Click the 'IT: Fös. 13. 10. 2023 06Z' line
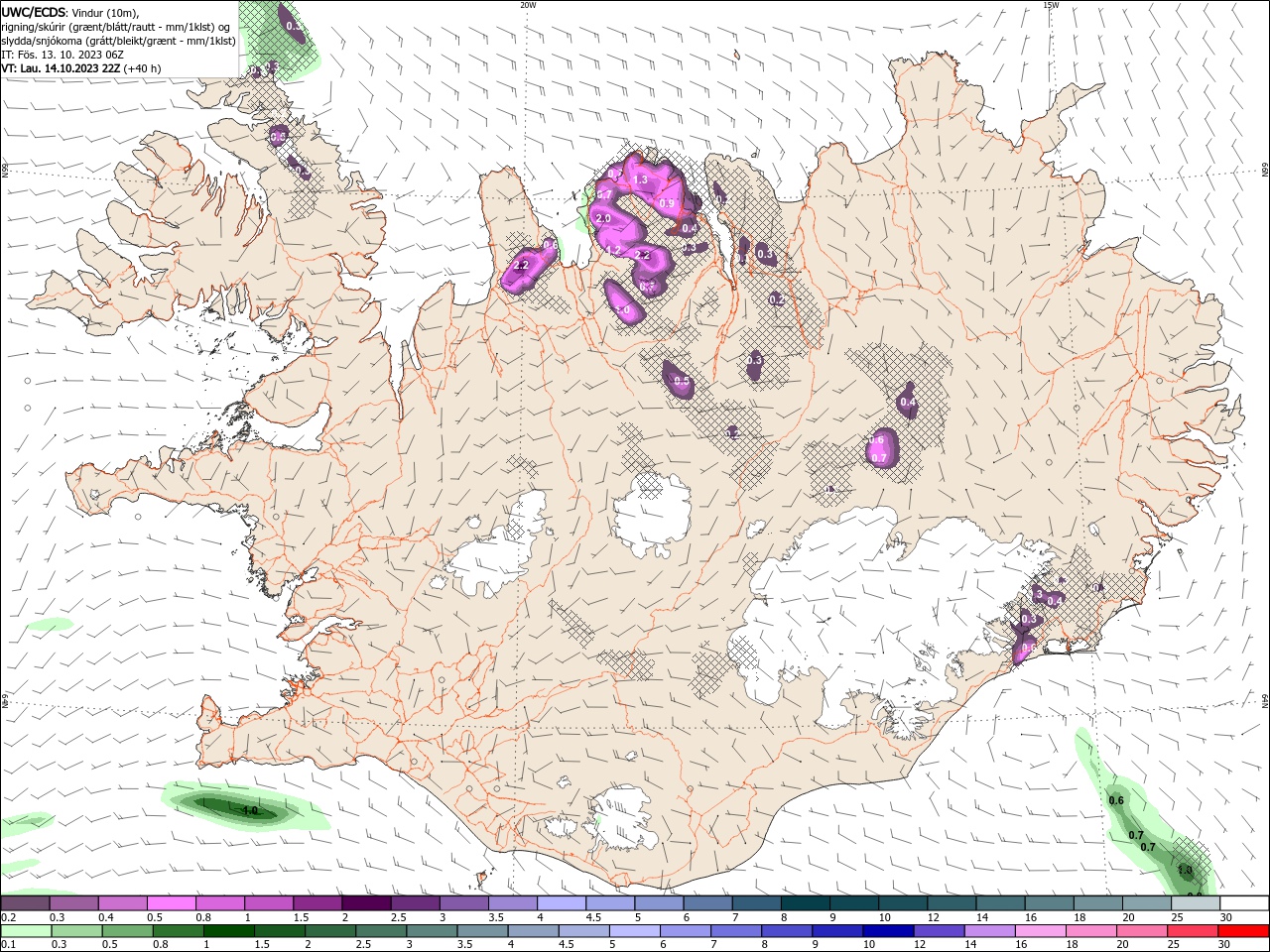This screenshot has height=952, width=1270. (63, 55)
